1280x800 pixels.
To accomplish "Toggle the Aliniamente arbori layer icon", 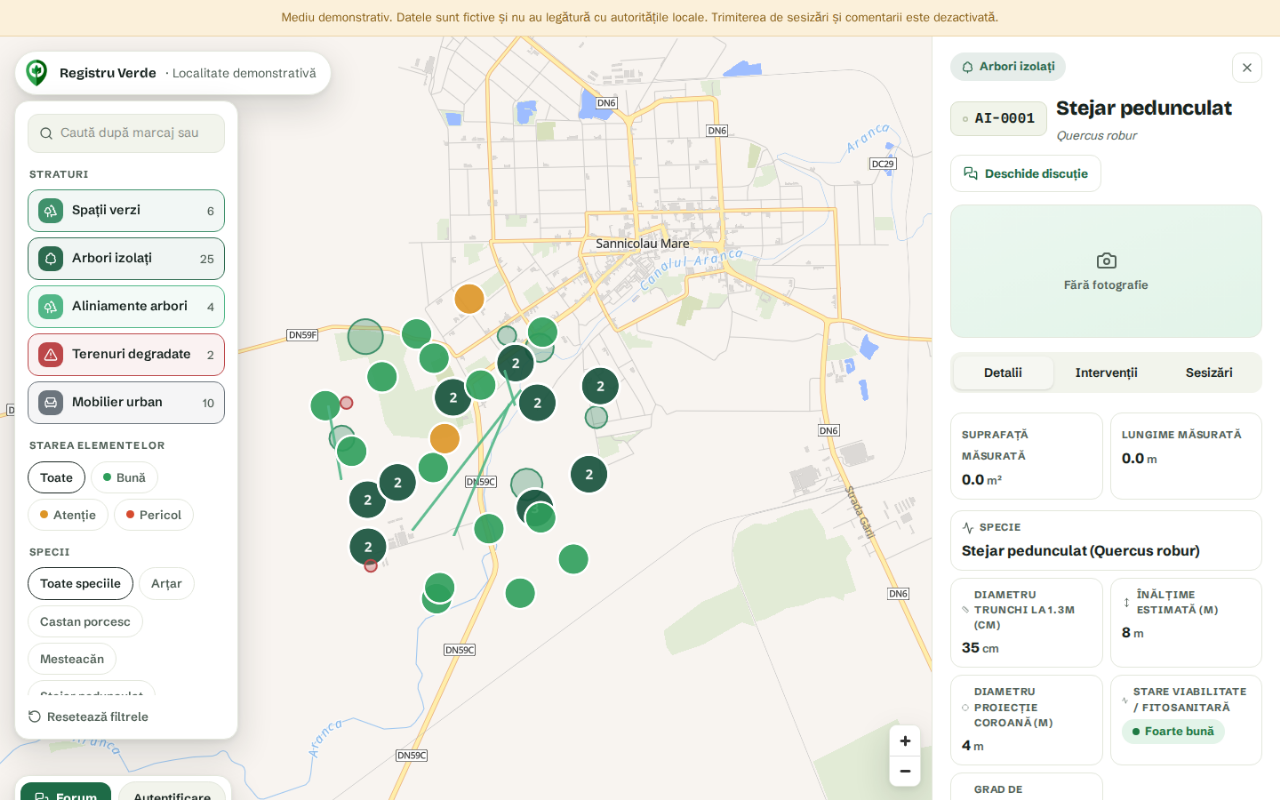I will coord(51,307).
